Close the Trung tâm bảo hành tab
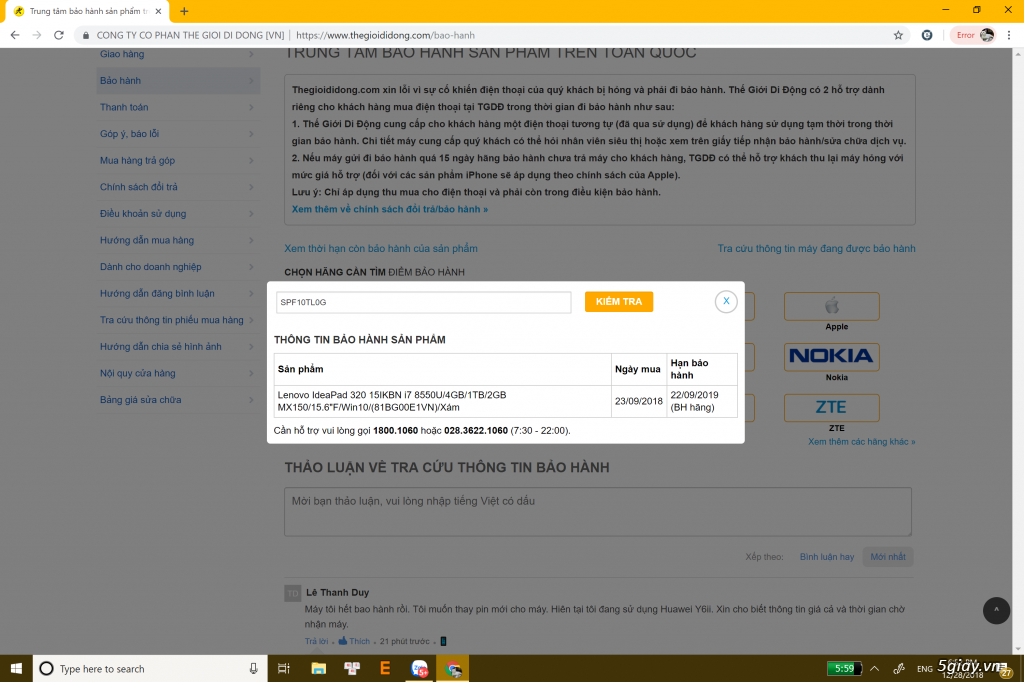 point(158,11)
